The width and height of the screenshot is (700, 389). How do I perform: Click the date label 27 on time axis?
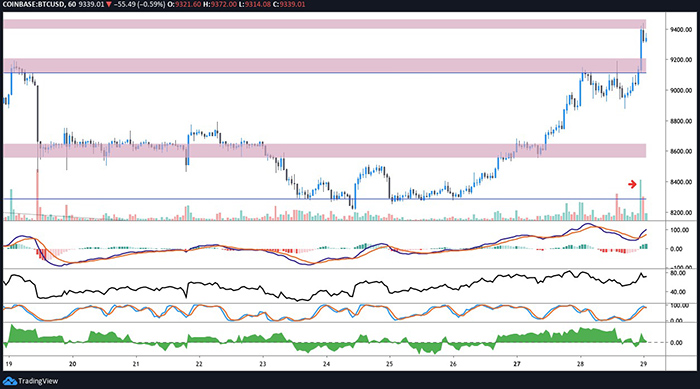tap(517, 364)
